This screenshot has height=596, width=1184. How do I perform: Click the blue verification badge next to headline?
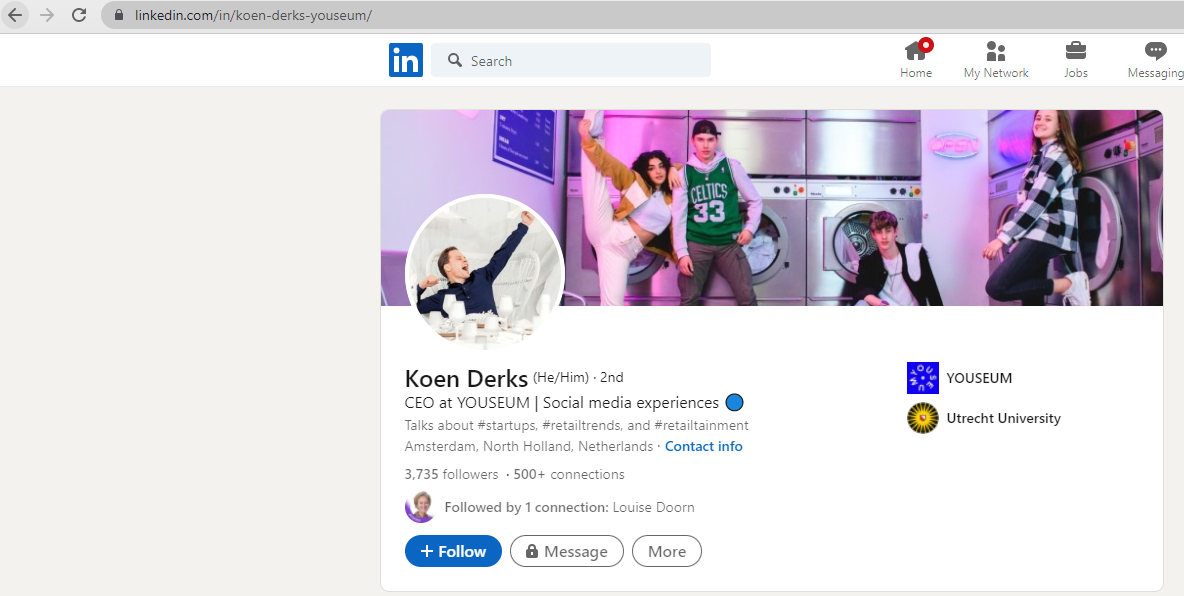point(734,402)
